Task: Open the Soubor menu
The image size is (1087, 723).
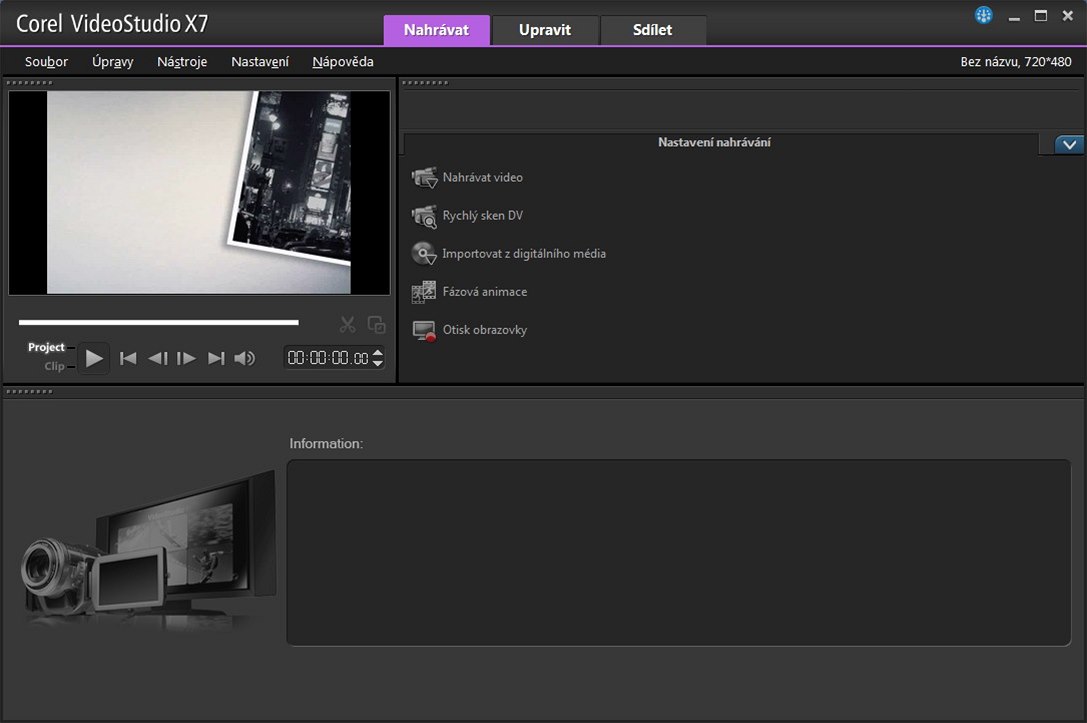Action: point(46,62)
